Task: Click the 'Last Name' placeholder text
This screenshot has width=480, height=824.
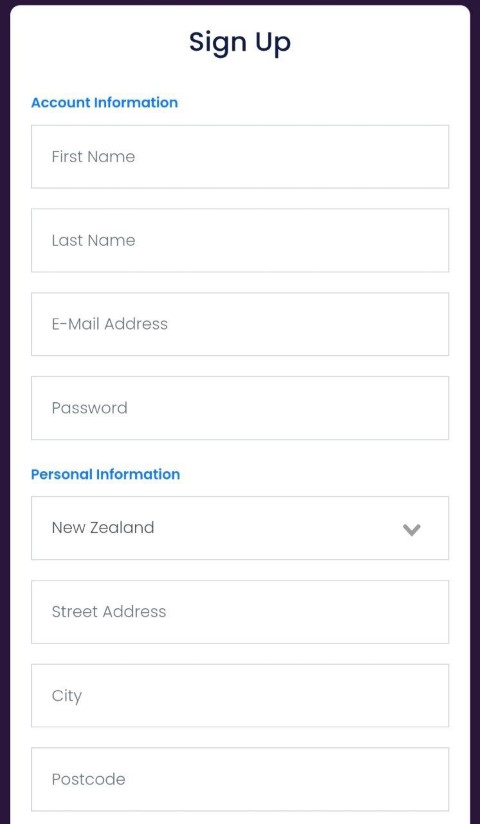Action: pyautogui.click(x=93, y=240)
